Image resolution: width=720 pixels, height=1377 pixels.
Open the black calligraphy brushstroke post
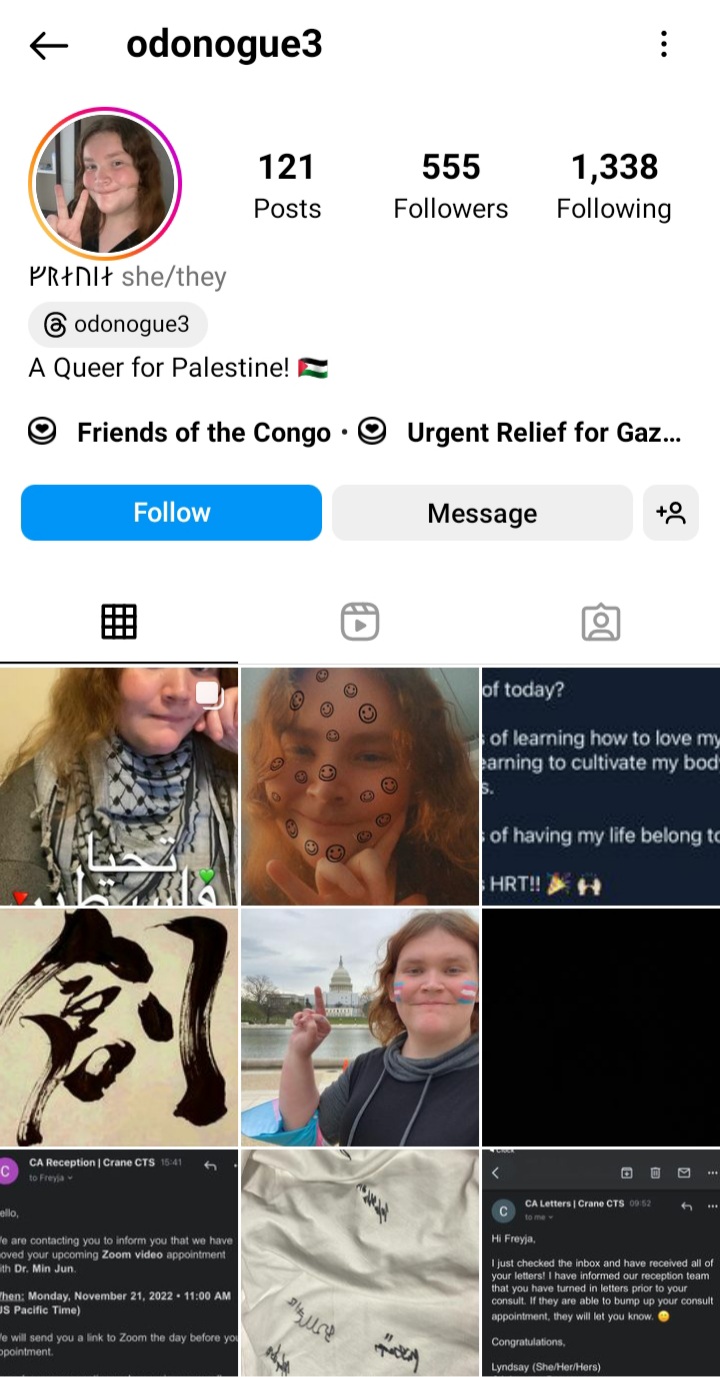pos(119,1027)
